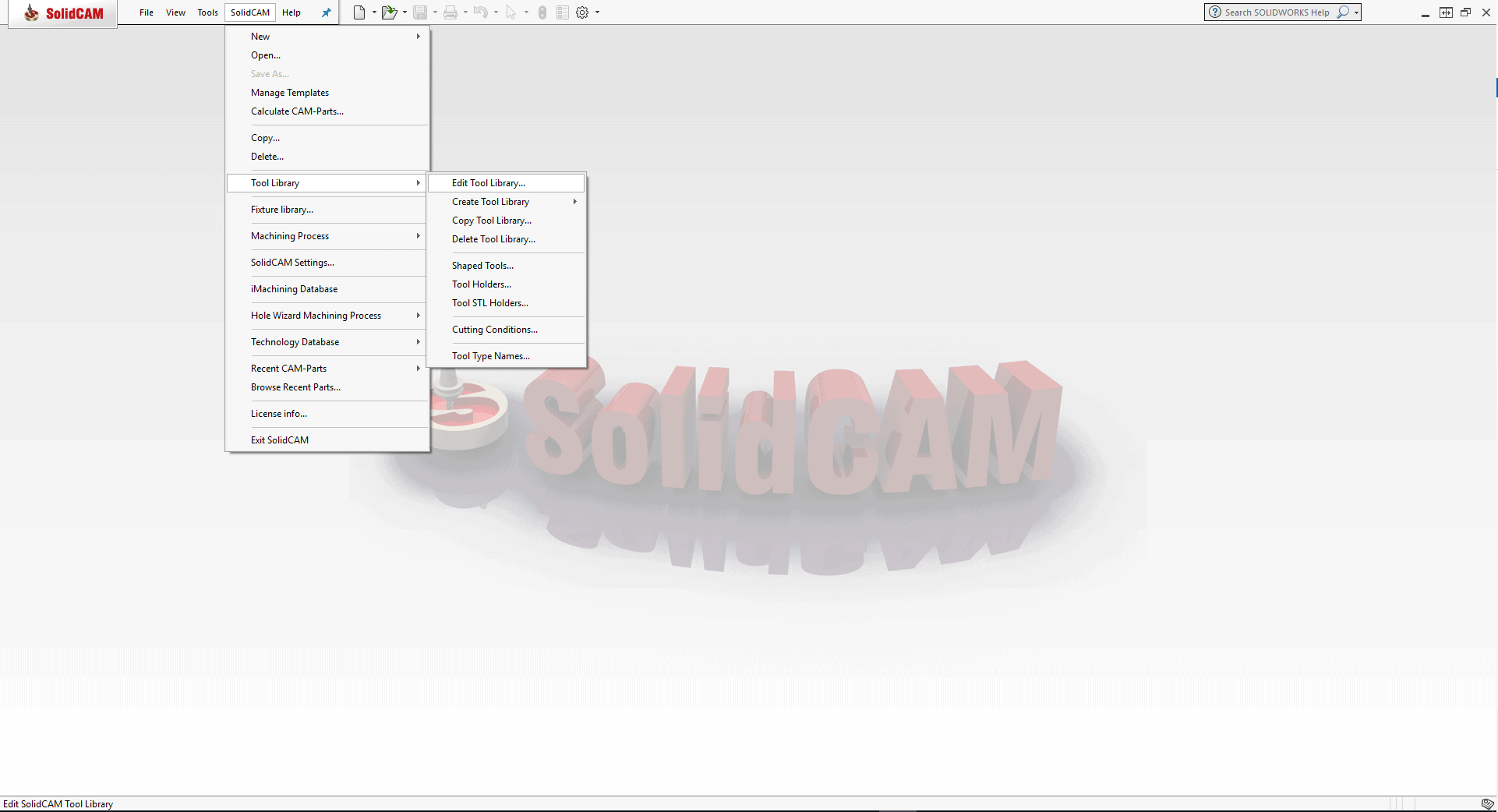Viewport: 1498px width, 812px height.
Task: Click the File Properties list icon
Action: click(x=563, y=12)
